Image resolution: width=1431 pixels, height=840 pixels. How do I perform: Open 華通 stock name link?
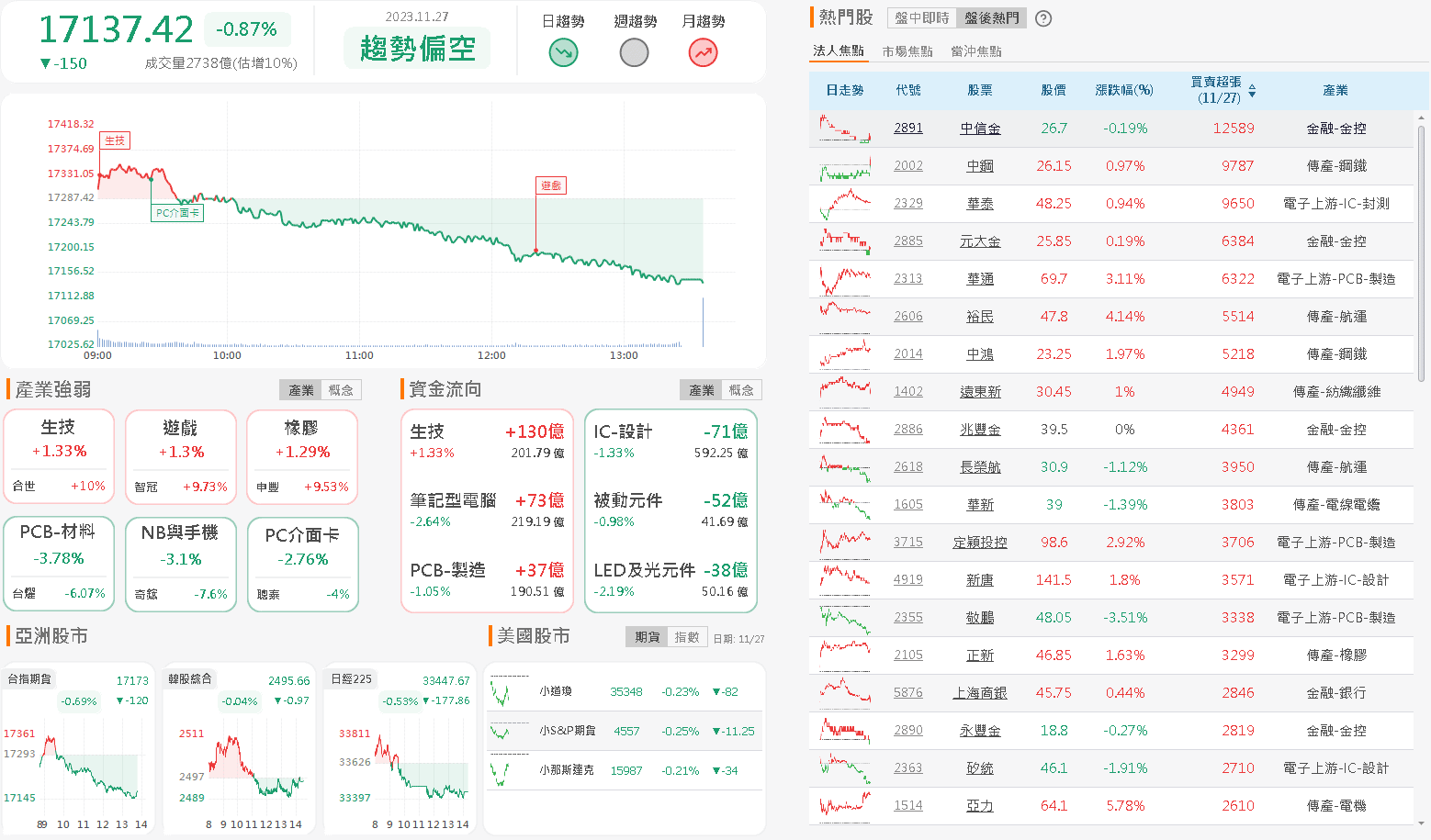[x=979, y=279]
